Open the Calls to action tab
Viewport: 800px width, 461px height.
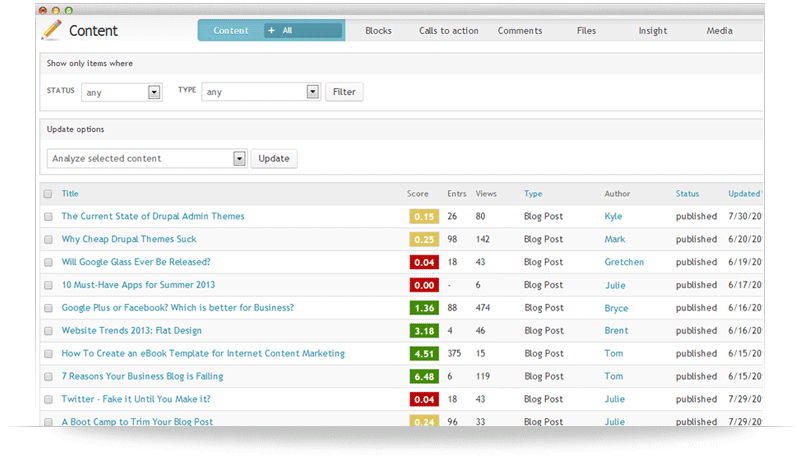tap(448, 31)
